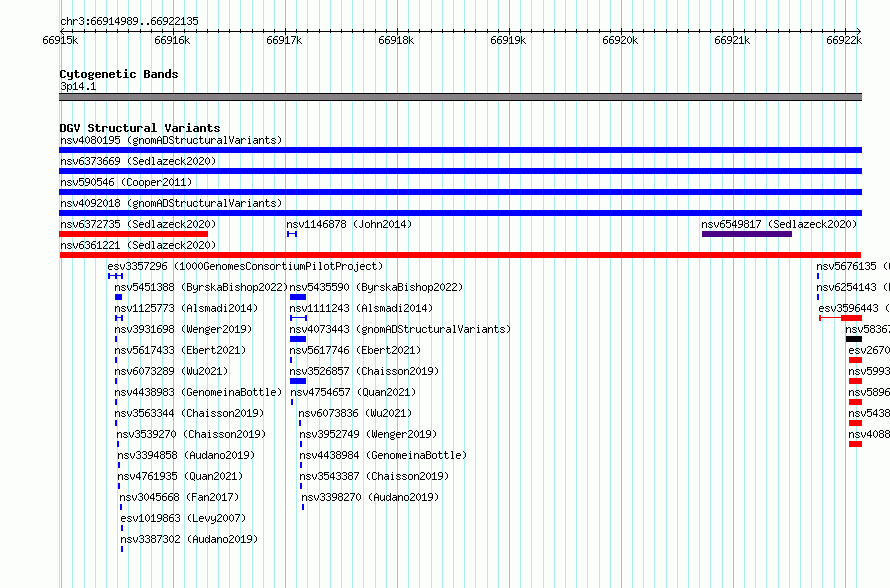Click the nsv6372735 (Sedlazeck2020) label
The image size is (890, 588).
(x=138, y=224)
